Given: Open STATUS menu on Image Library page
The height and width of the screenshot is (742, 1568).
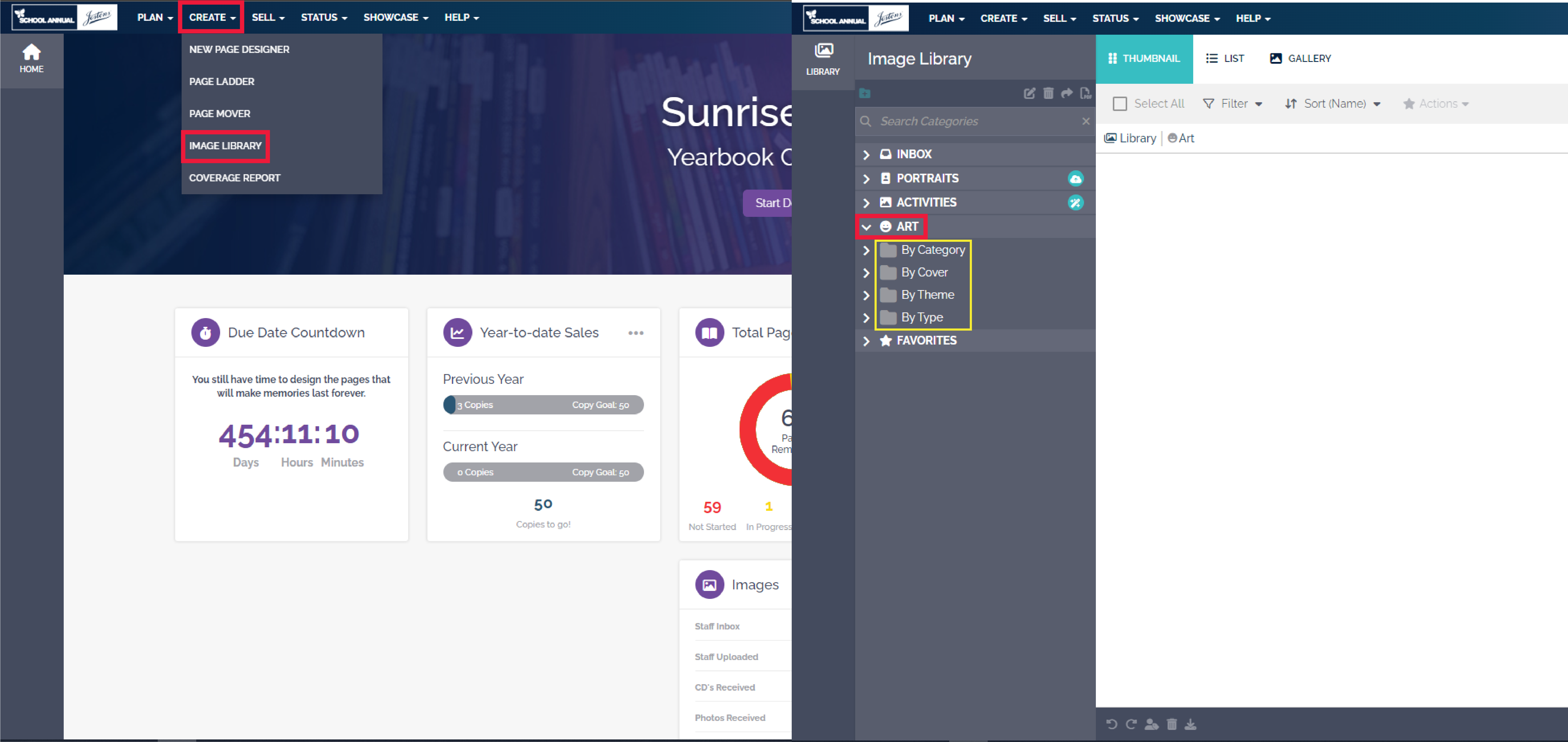Looking at the screenshot, I should tap(1115, 18).
